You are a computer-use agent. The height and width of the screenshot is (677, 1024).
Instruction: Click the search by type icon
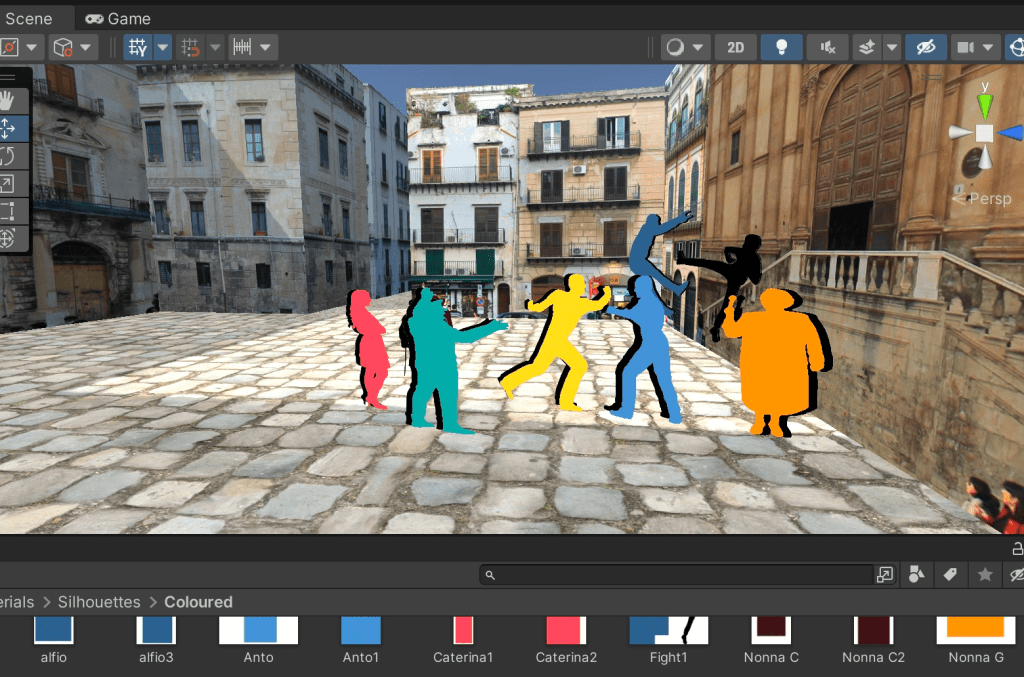[x=916, y=574]
